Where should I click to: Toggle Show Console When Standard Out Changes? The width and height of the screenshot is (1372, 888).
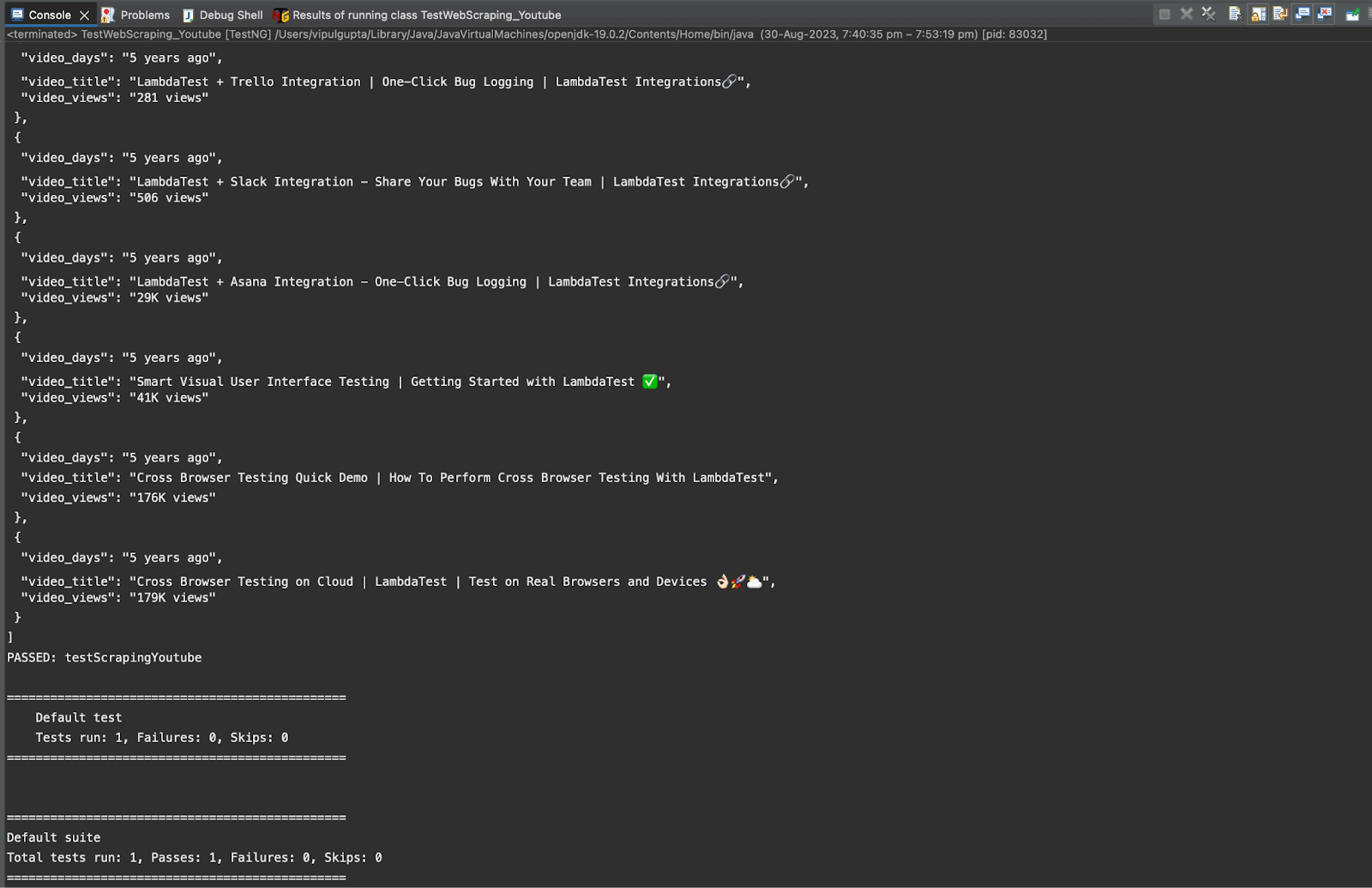1303,14
